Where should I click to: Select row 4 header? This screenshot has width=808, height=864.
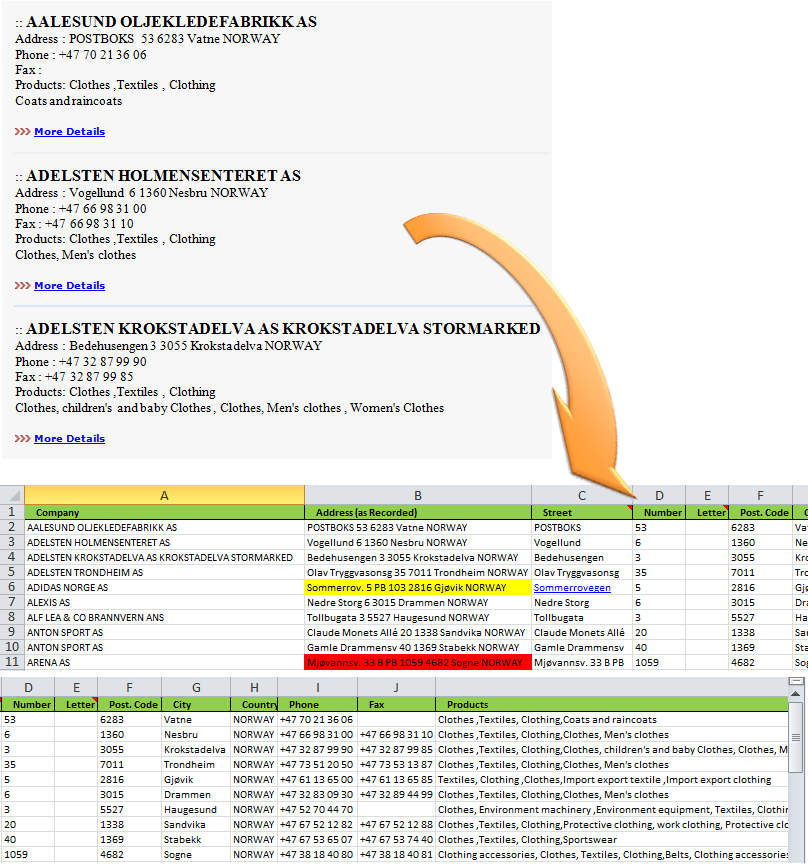[12, 557]
